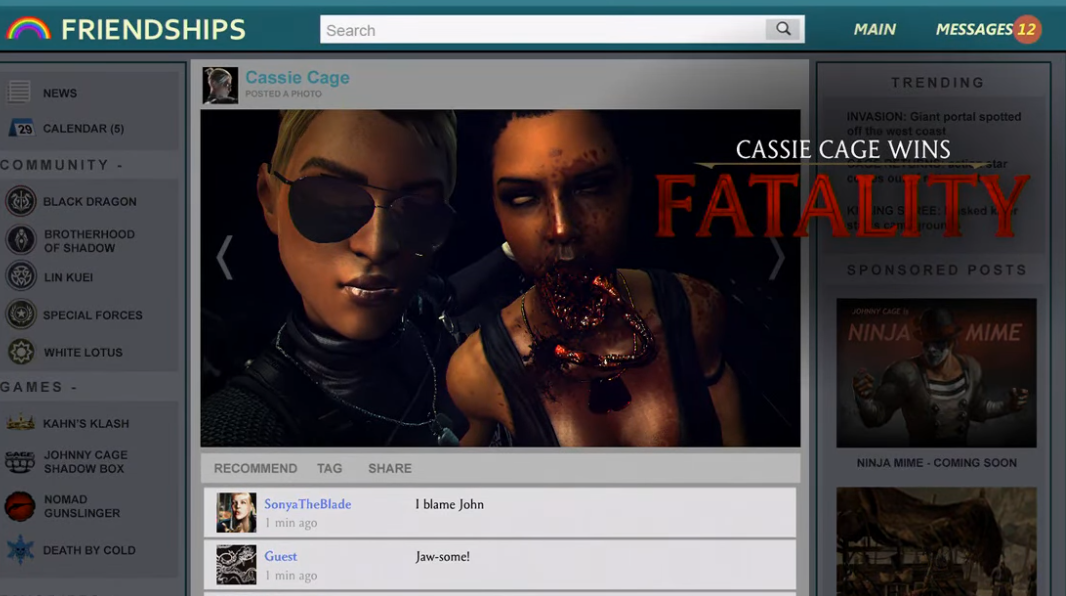This screenshot has width=1066, height=596.
Task: Recommend Cassie Cage's photo
Action: [256, 468]
